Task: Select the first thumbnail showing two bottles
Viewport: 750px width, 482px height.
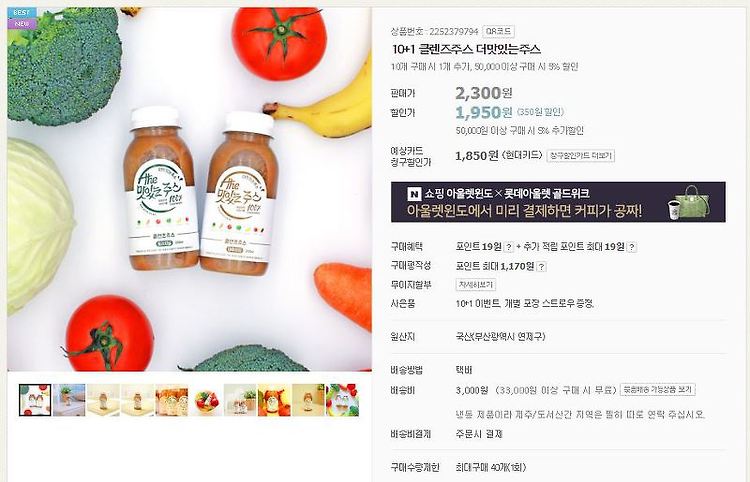Action: [x=35, y=400]
